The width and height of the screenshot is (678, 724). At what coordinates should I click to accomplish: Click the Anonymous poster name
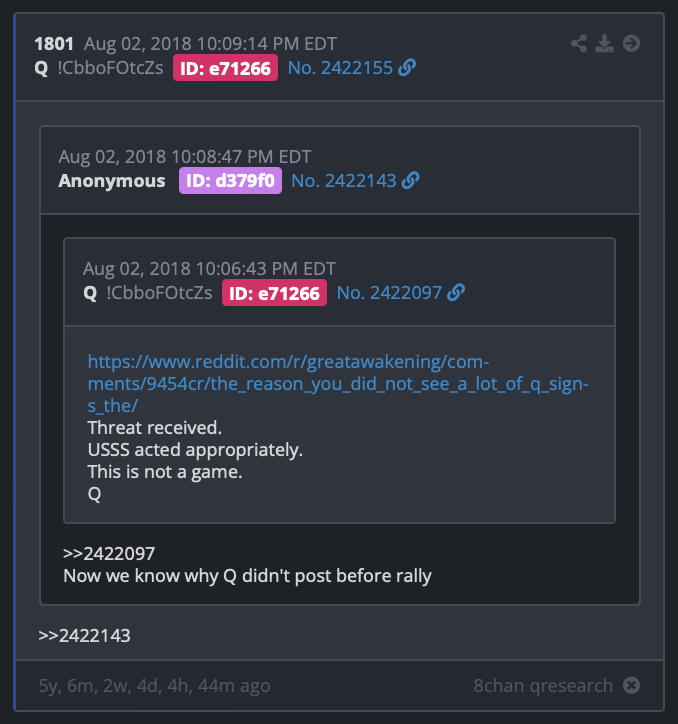[x=112, y=181]
